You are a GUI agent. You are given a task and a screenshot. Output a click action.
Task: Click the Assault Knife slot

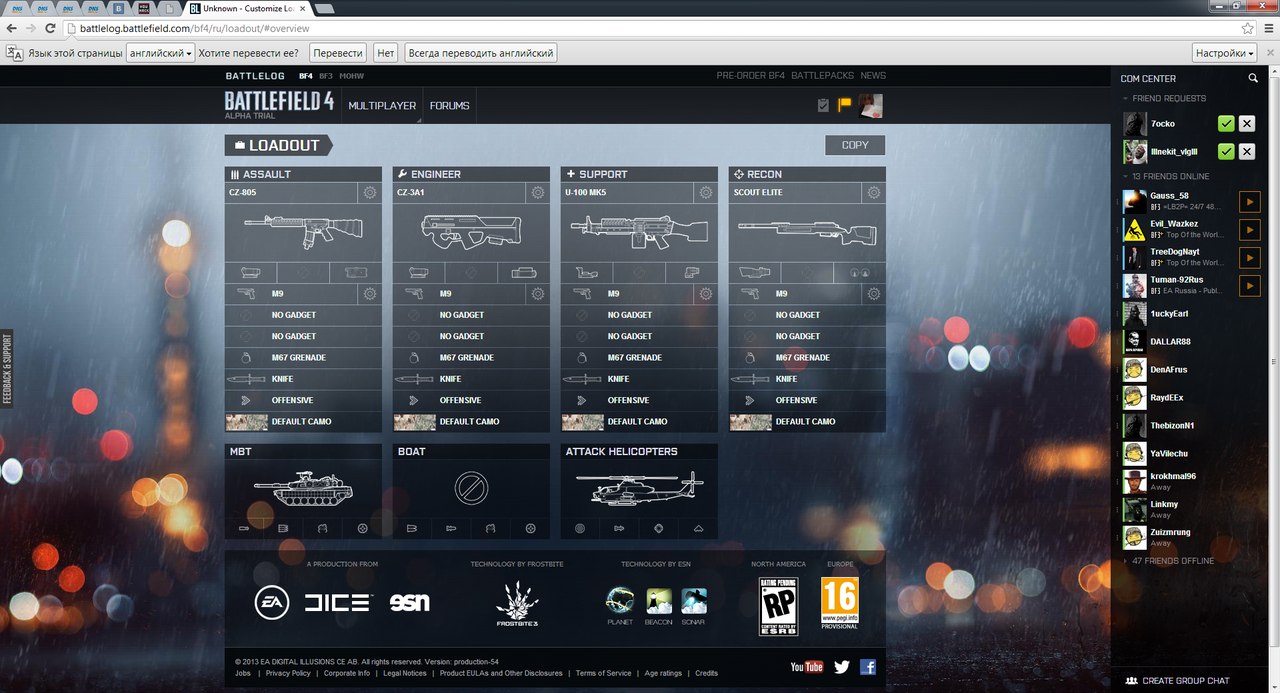pyautogui.click(x=303, y=379)
